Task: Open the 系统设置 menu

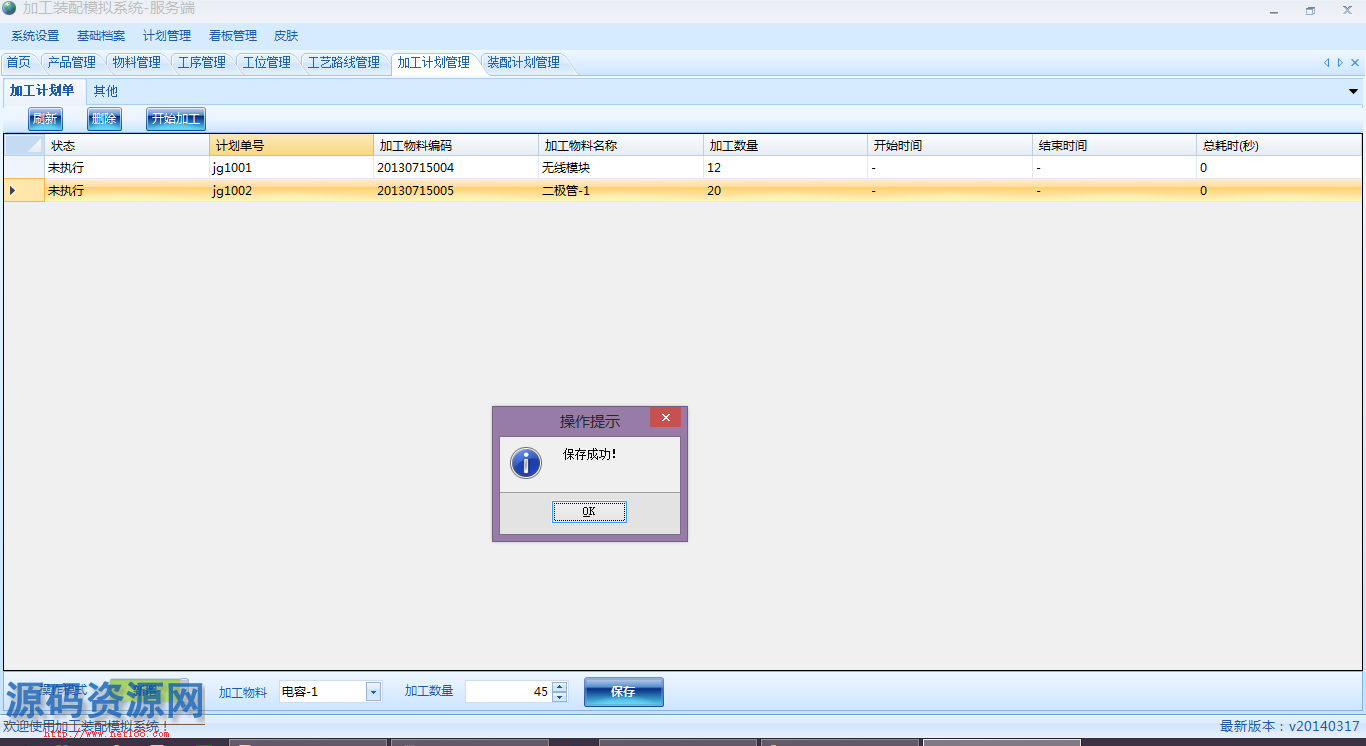Action: (x=35, y=36)
